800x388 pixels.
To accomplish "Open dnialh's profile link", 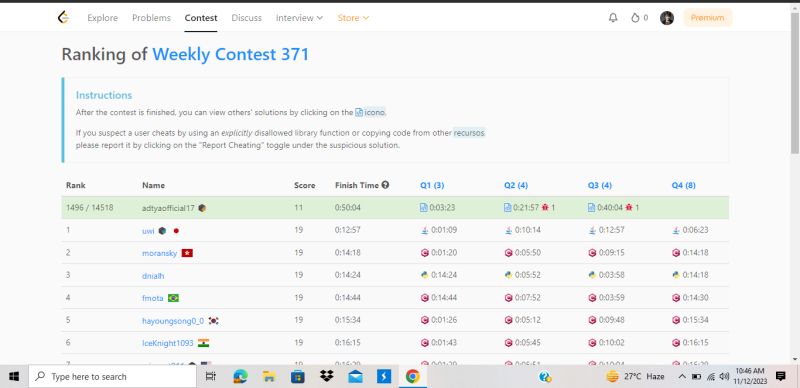I will (153, 276).
